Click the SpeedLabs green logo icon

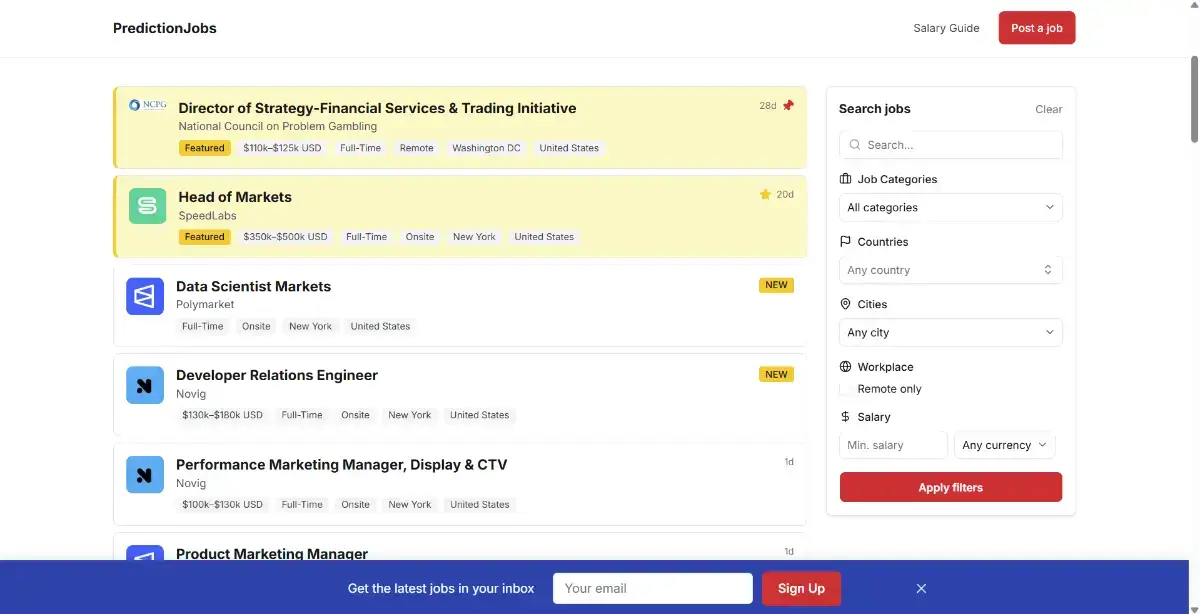147,206
